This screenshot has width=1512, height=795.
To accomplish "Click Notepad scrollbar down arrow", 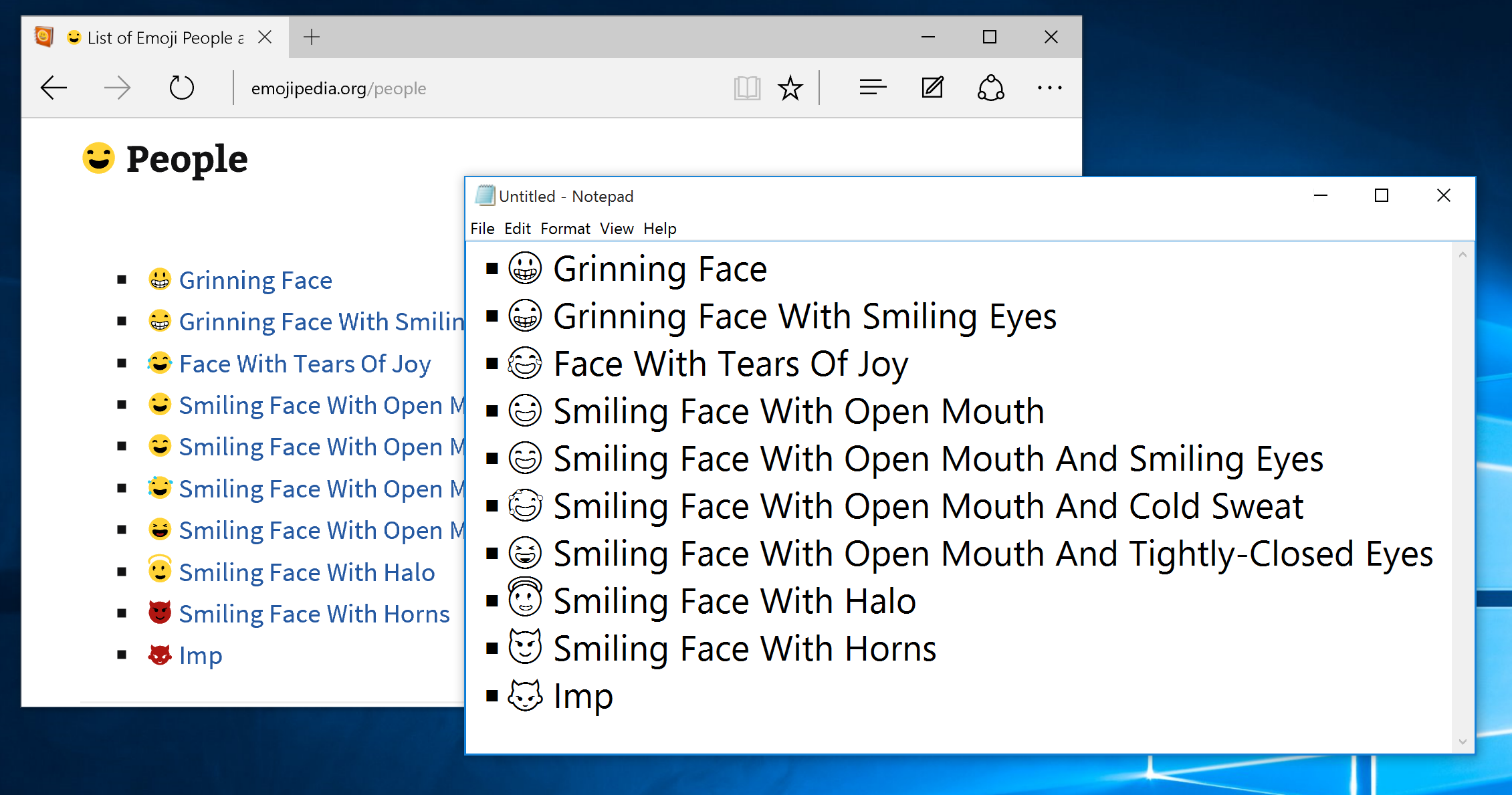I will 1463,741.
